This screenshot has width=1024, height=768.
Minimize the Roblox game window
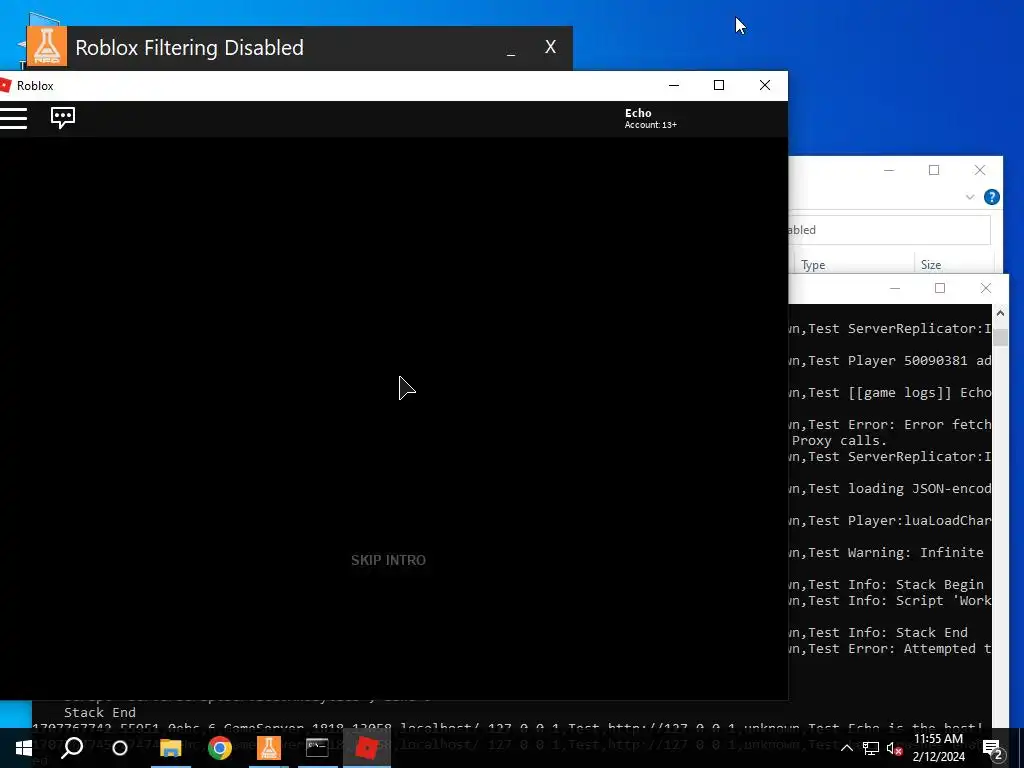pyautogui.click(x=674, y=86)
